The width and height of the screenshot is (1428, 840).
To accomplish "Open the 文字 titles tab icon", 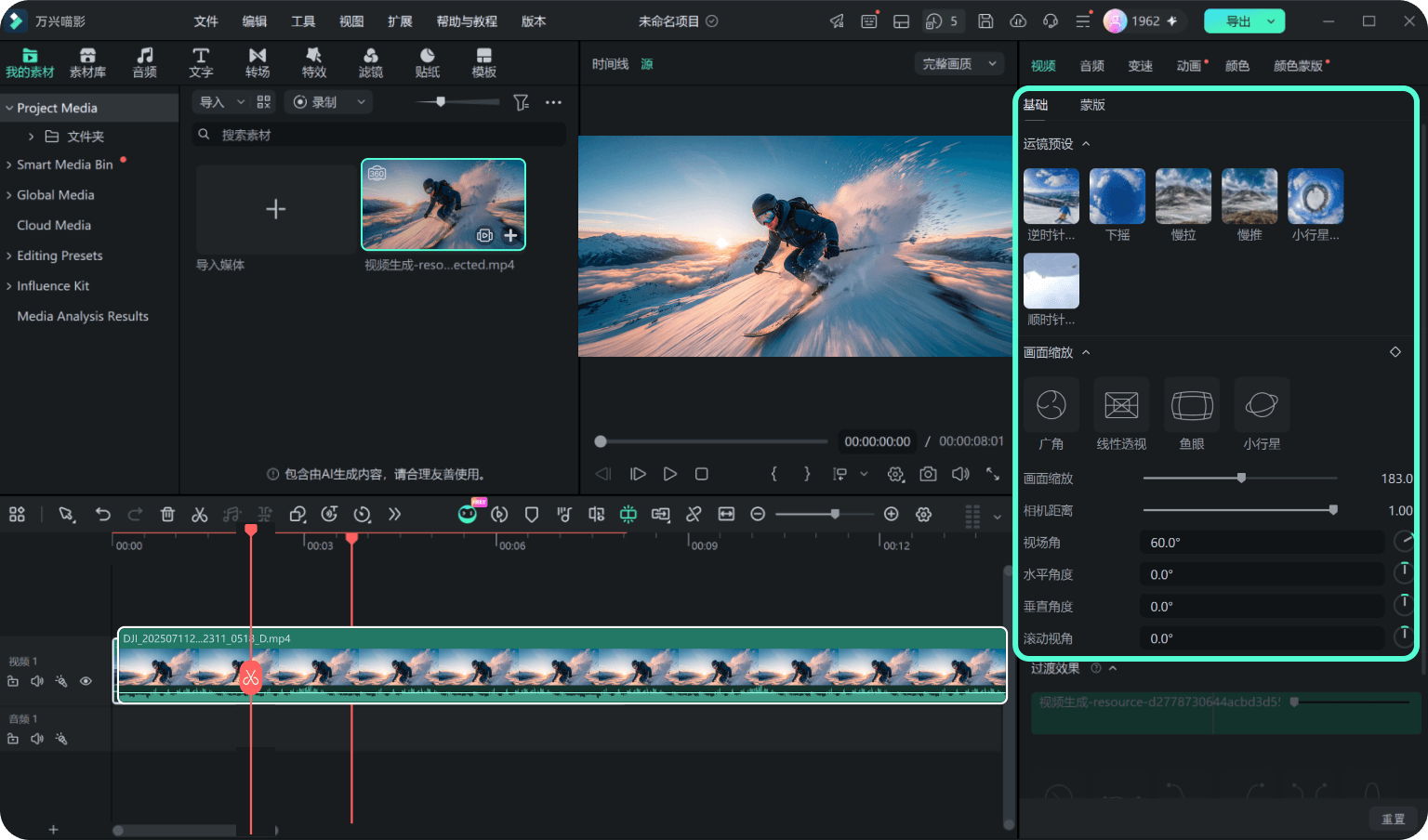I will 201,62.
